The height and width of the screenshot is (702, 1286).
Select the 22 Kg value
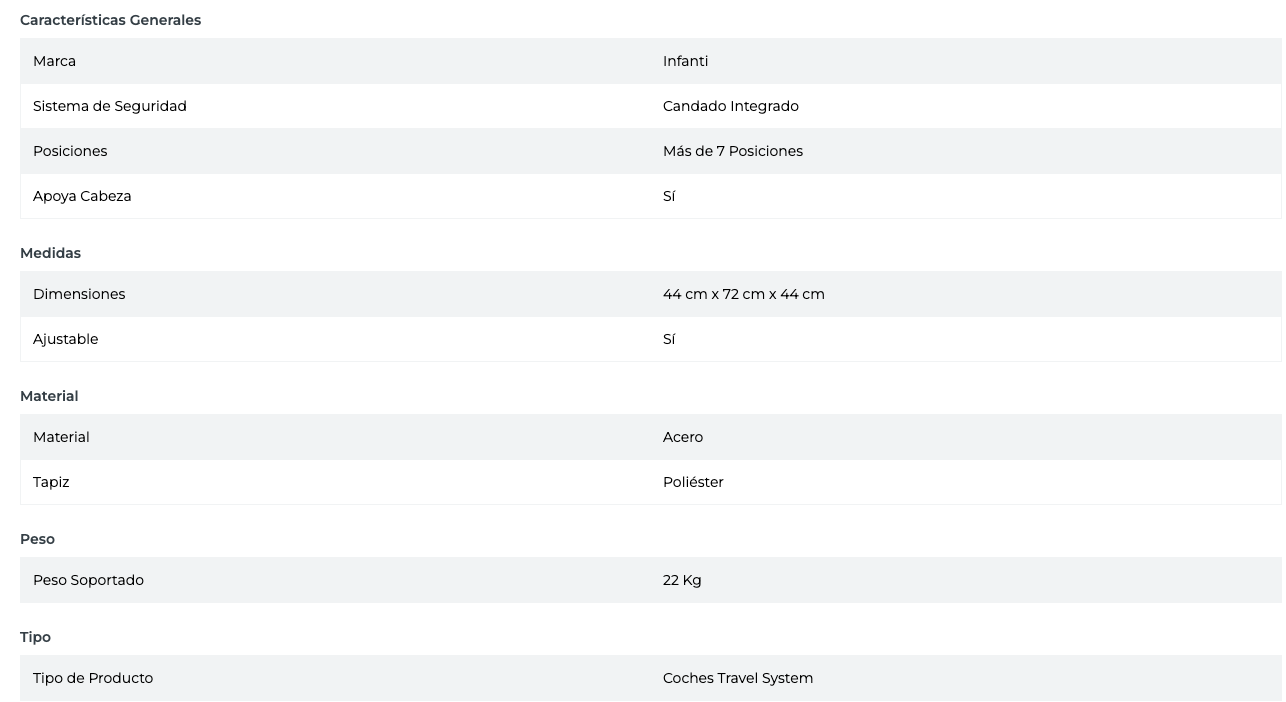(681, 580)
